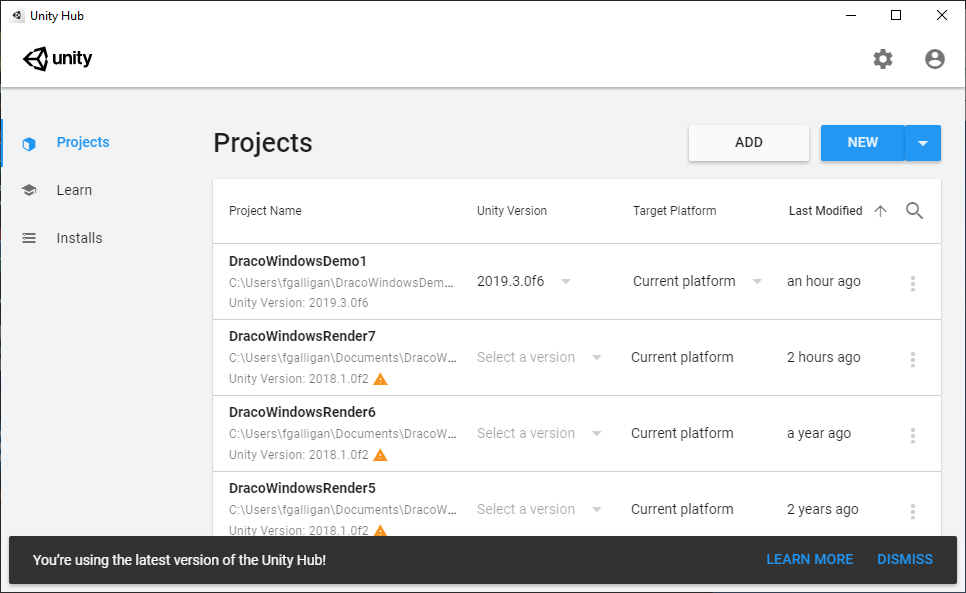Open the settings gear icon
The image size is (966, 593).
point(883,59)
